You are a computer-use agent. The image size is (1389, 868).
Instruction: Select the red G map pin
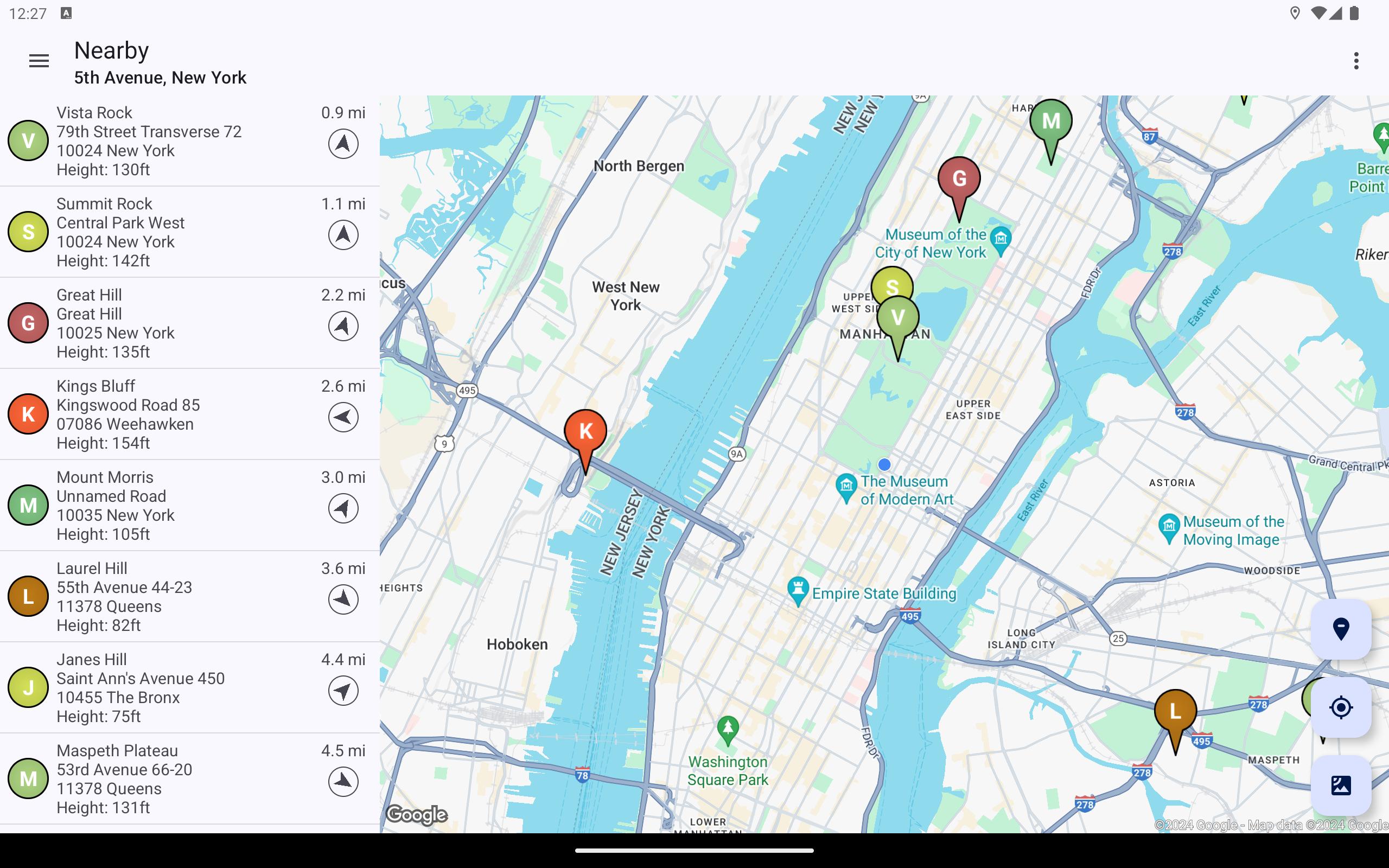point(959,179)
